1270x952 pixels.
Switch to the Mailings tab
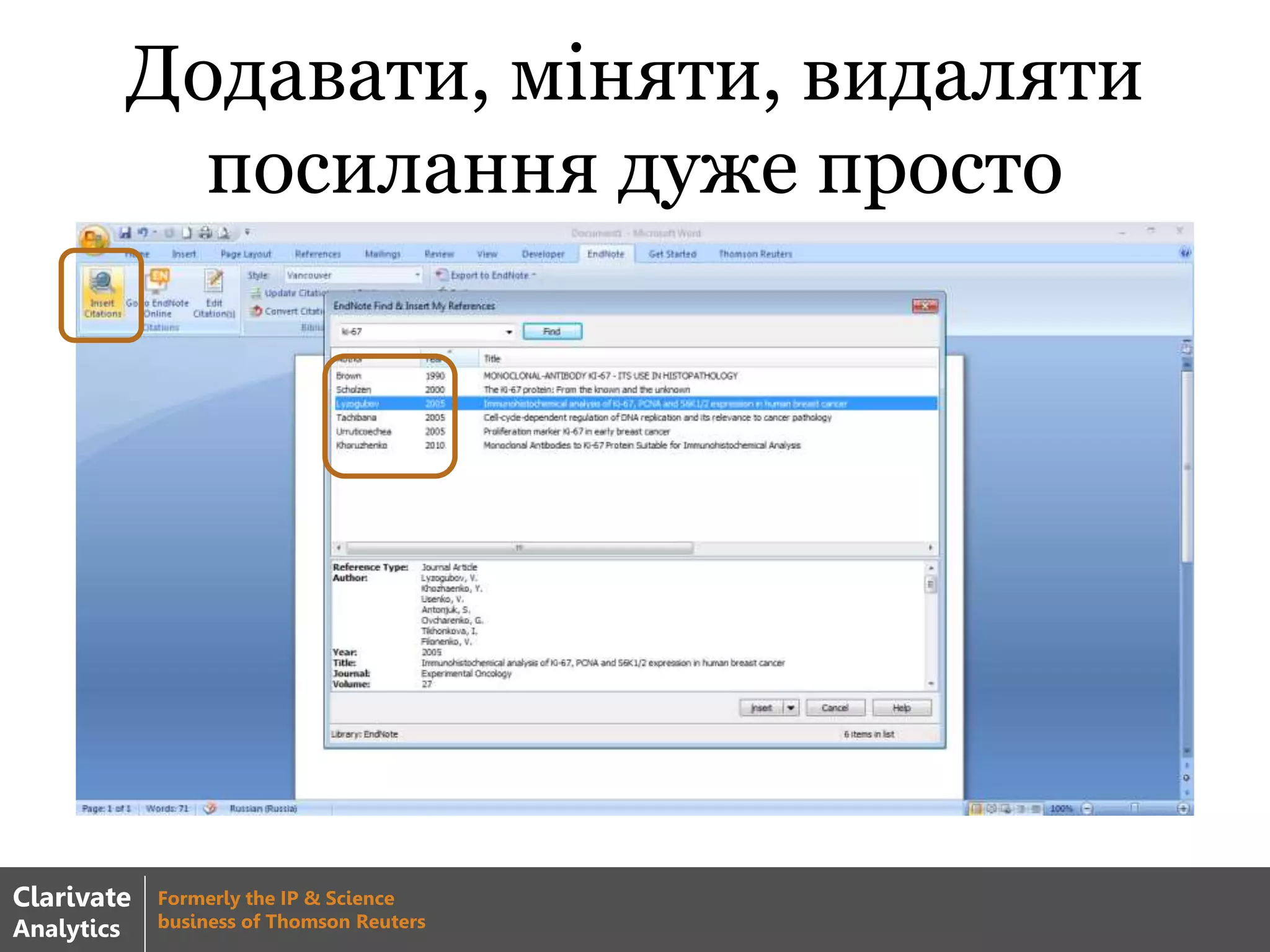[382, 254]
